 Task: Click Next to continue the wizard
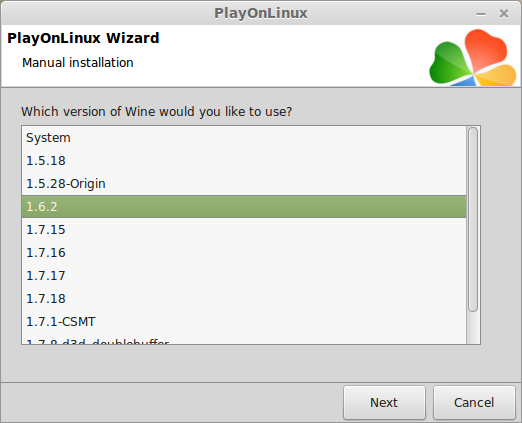pos(384,402)
